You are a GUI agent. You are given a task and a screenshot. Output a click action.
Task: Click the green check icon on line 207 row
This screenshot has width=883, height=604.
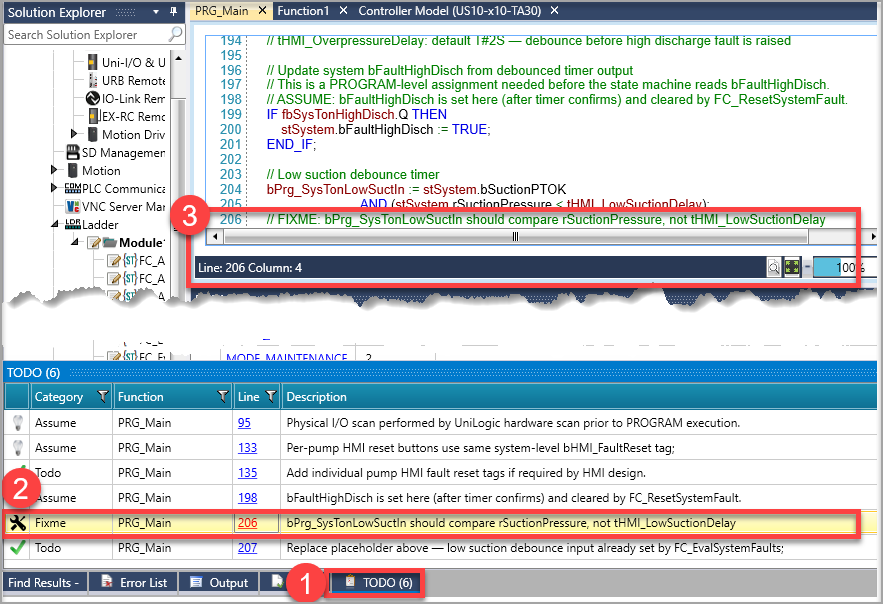coord(17,548)
